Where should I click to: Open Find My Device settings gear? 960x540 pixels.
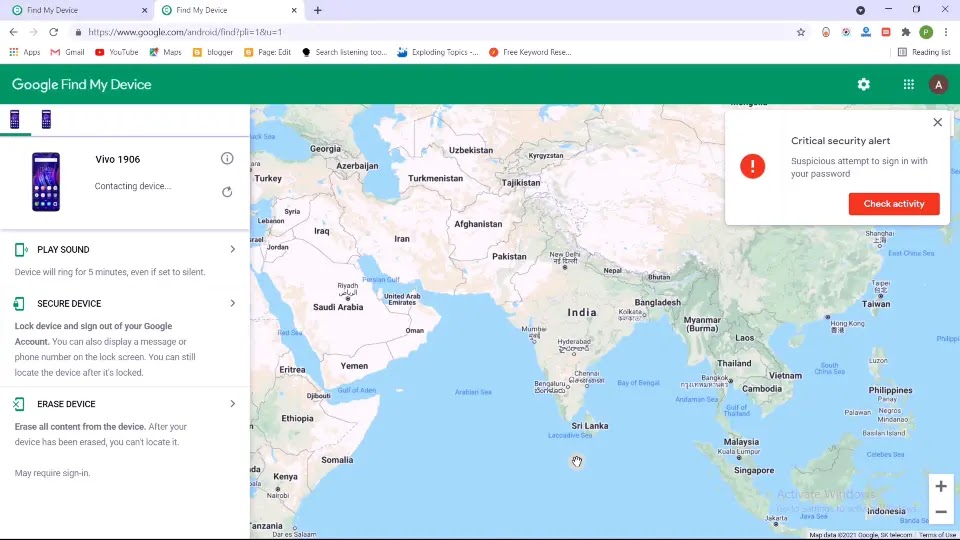[863, 84]
